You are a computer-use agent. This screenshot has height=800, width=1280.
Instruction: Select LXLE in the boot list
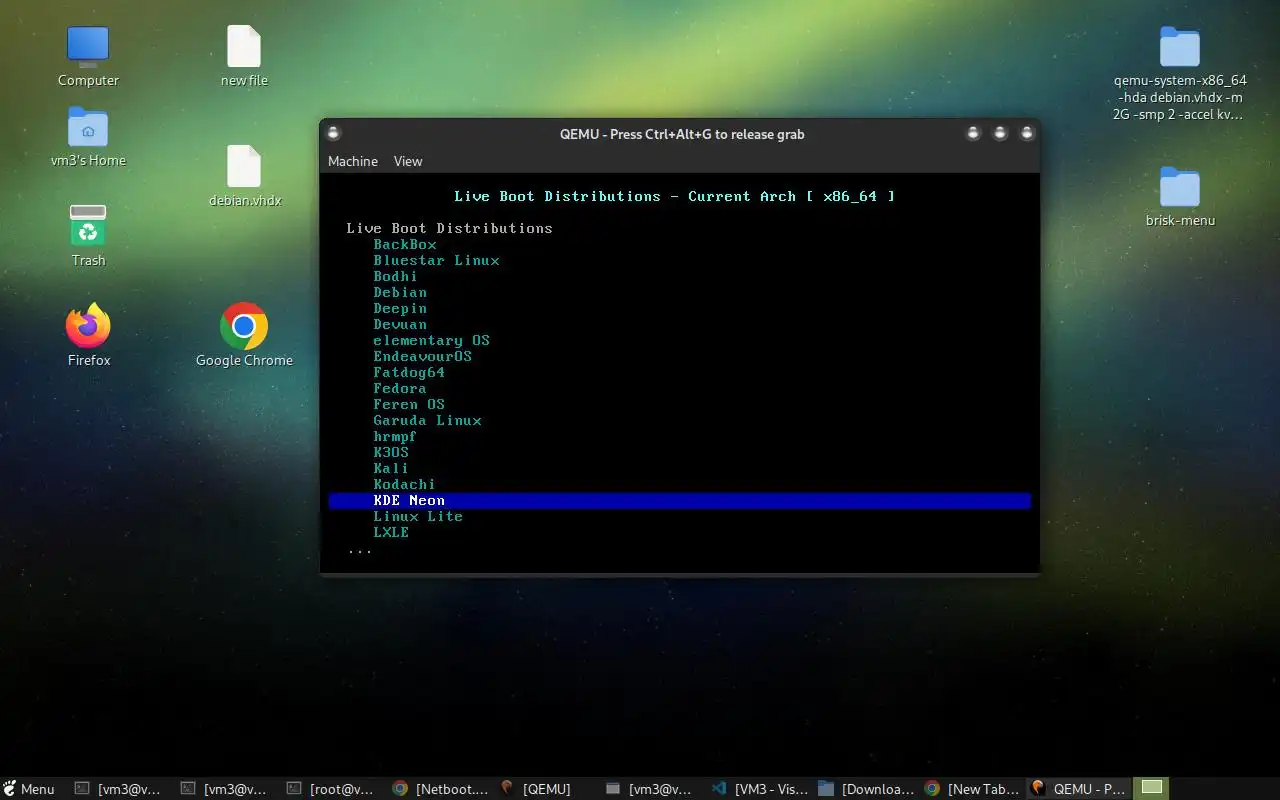click(x=391, y=532)
